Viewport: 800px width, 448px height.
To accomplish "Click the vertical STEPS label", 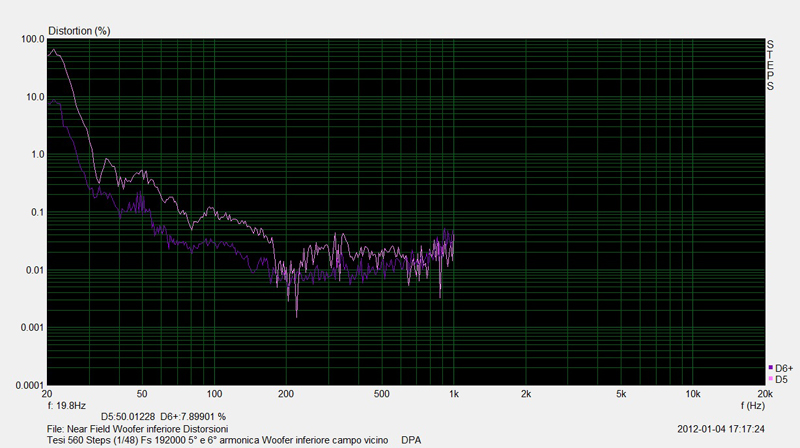I will click(x=770, y=65).
